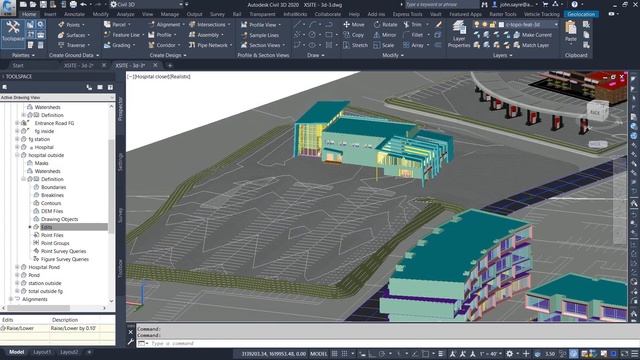
Task: Click the Open file icon in quick access toolbar
Action: [33, 4]
